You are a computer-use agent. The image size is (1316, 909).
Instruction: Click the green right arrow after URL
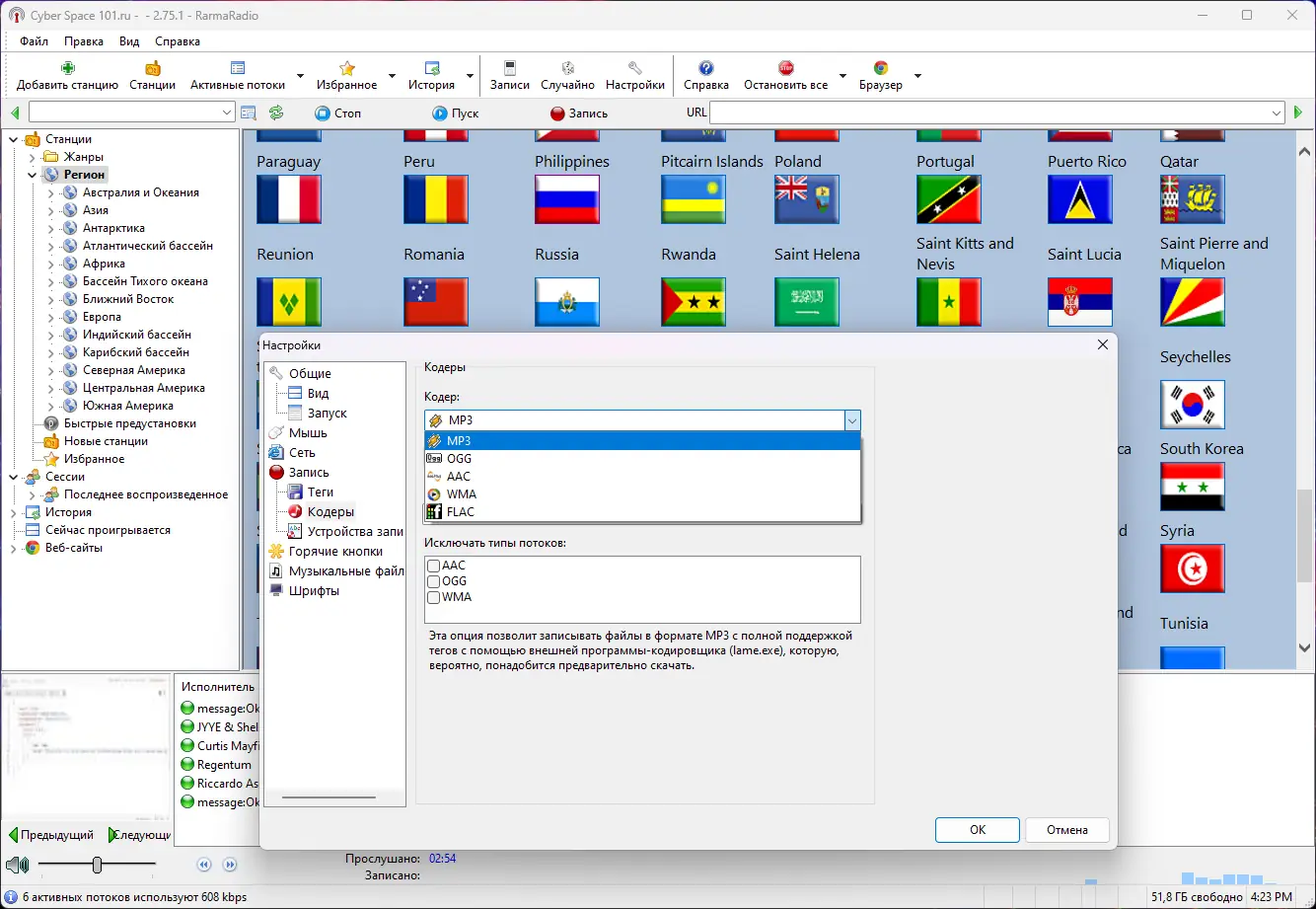(1299, 113)
